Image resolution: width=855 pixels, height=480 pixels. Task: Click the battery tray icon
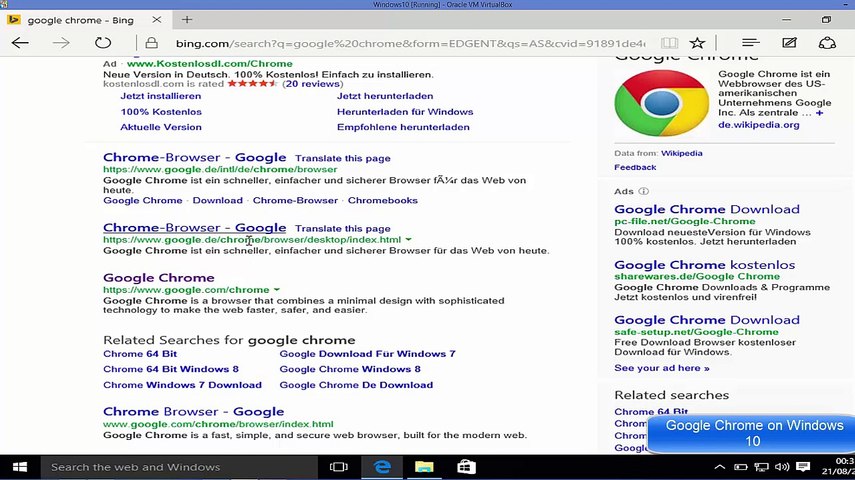coord(740,467)
